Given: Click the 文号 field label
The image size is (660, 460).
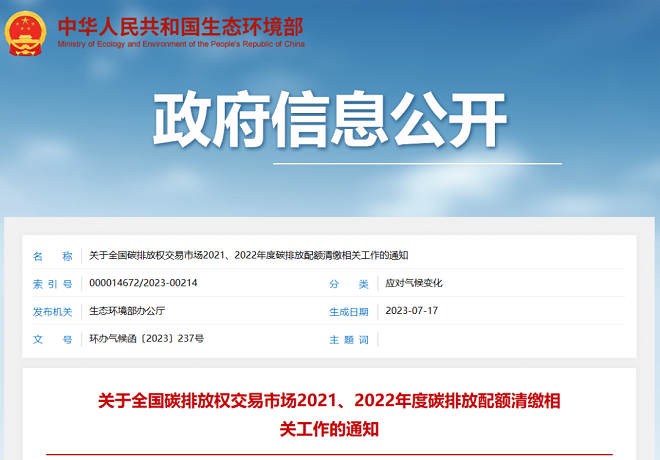Looking at the screenshot, I should pos(52,339).
